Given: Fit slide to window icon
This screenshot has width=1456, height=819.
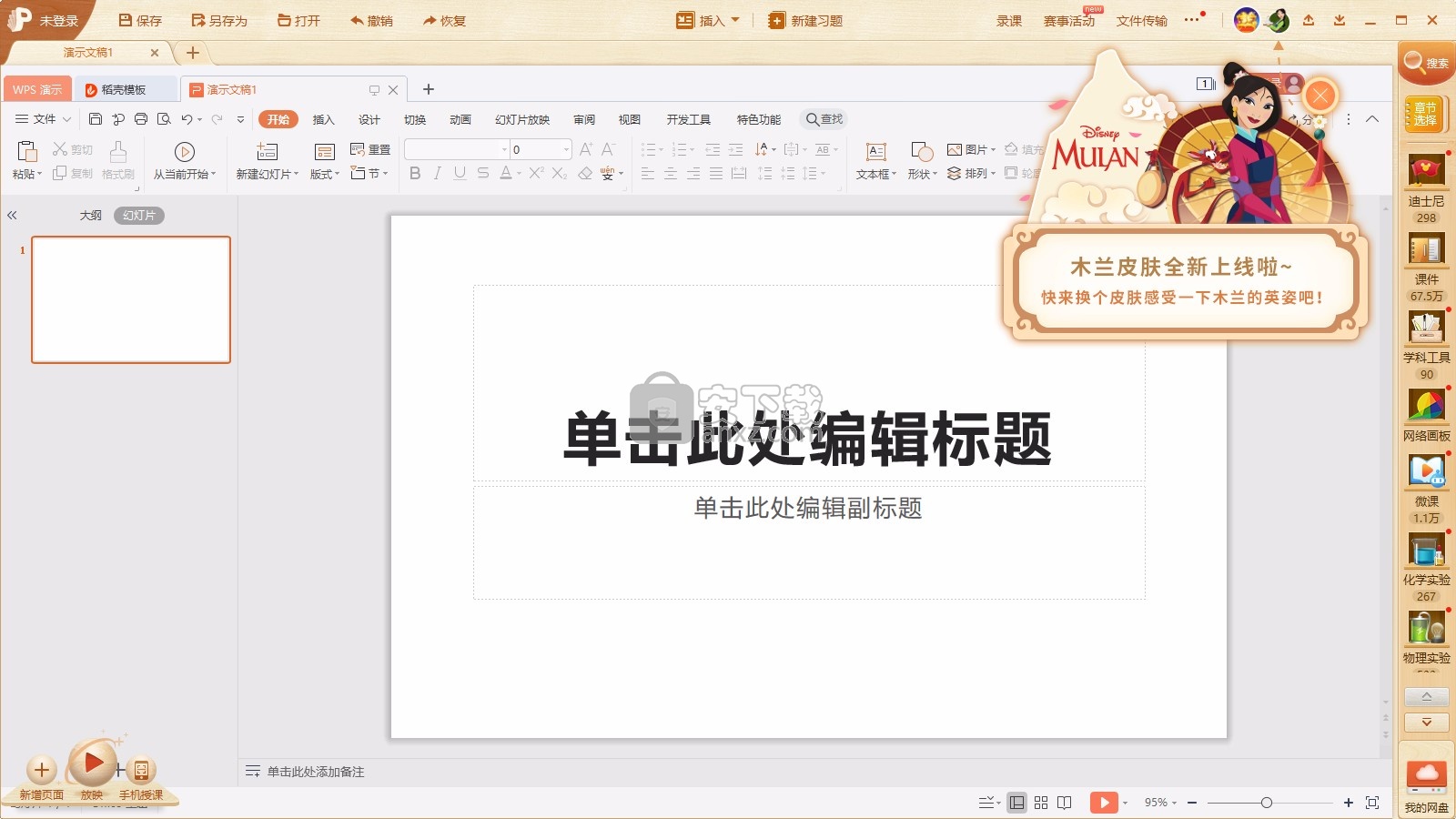Looking at the screenshot, I should point(1372,803).
